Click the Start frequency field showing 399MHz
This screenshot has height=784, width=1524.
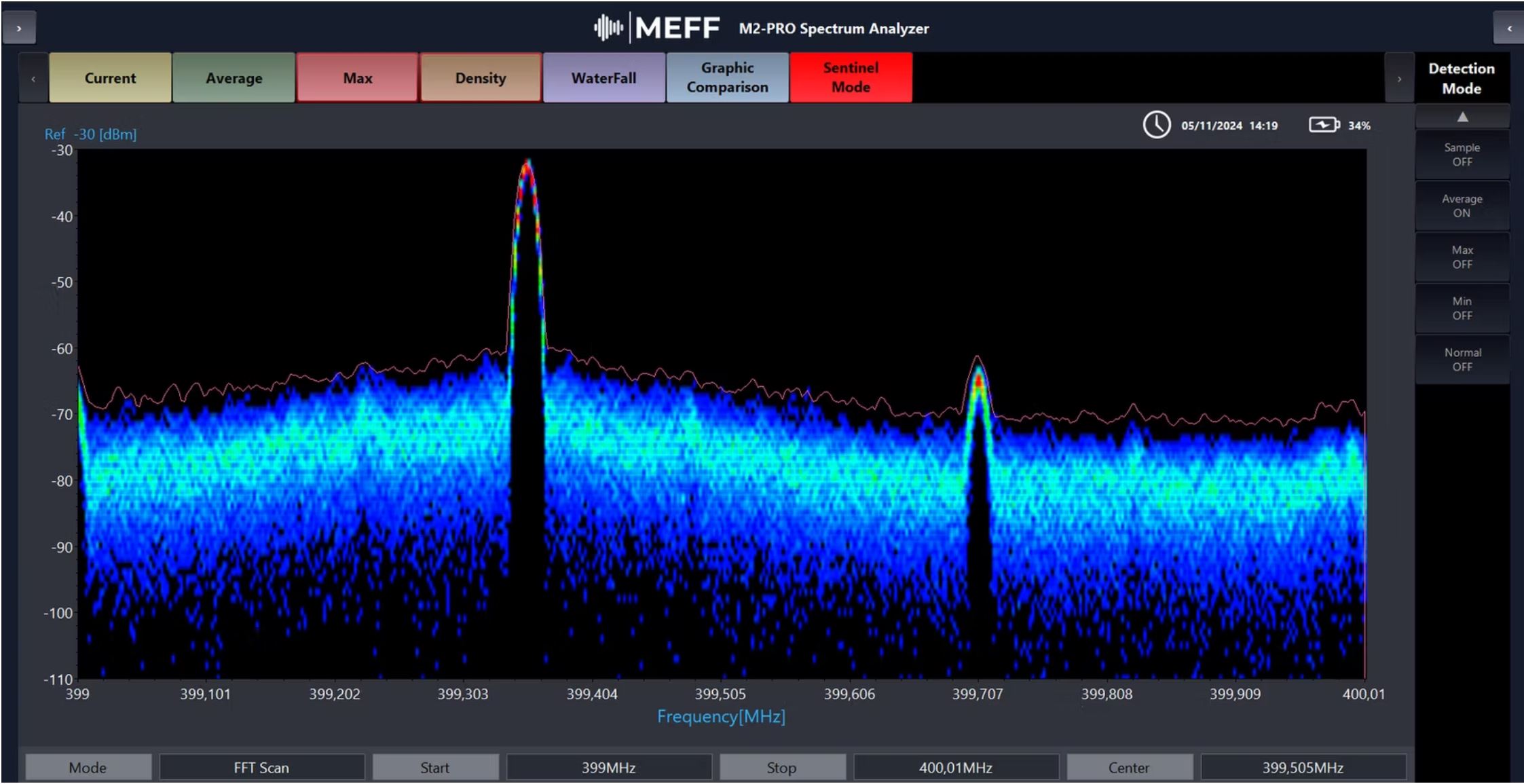pos(608,768)
